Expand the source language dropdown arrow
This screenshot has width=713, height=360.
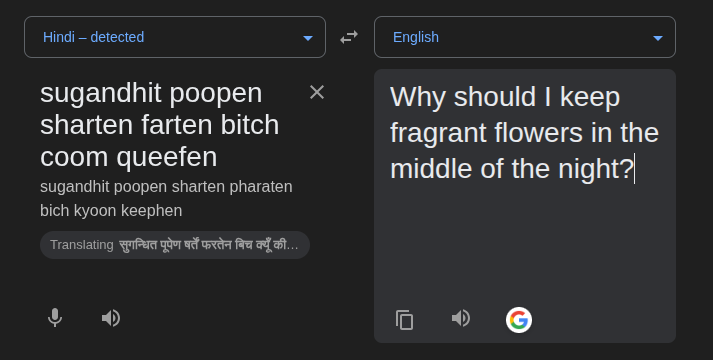click(x=308, y=38)
